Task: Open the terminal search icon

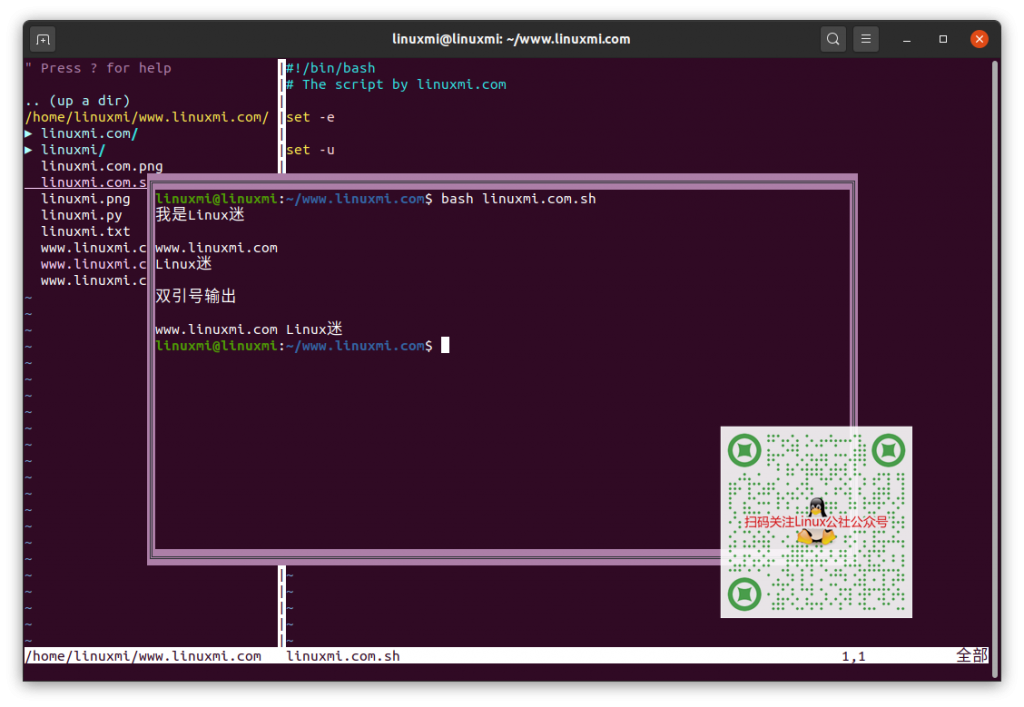Action: [x=833, y=39]
